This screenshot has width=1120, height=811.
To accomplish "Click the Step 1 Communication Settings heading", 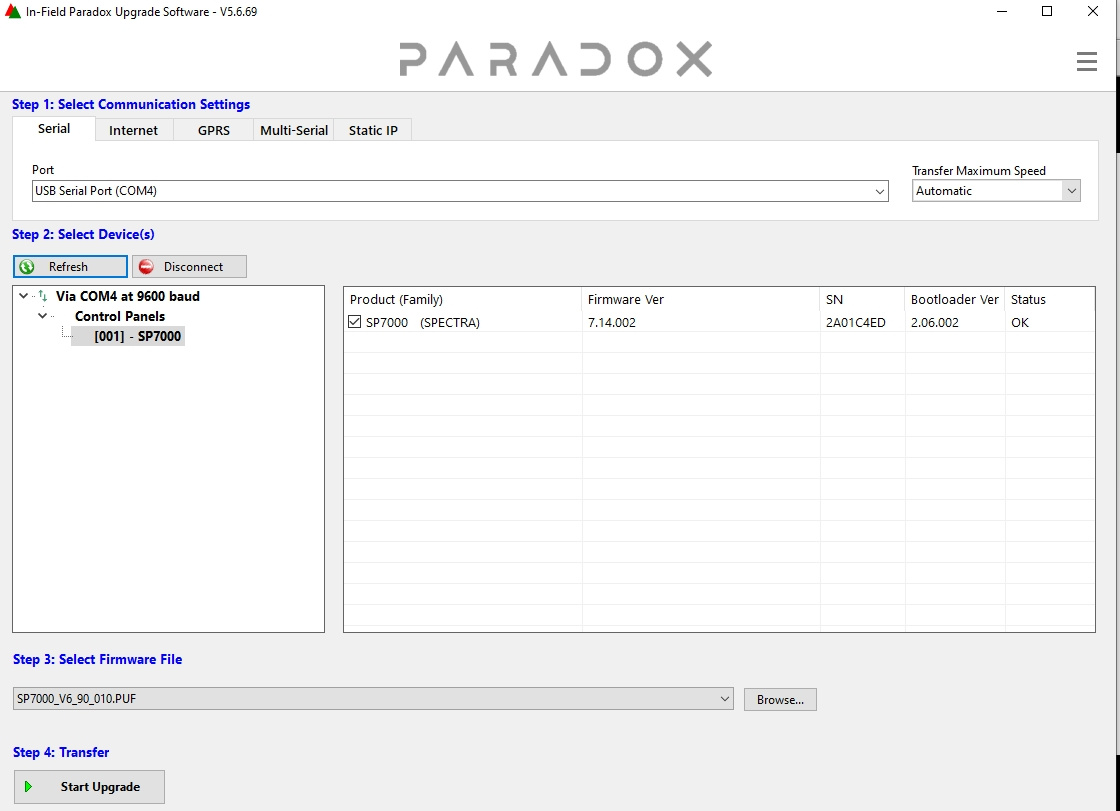I will click(x=130, y=104).
